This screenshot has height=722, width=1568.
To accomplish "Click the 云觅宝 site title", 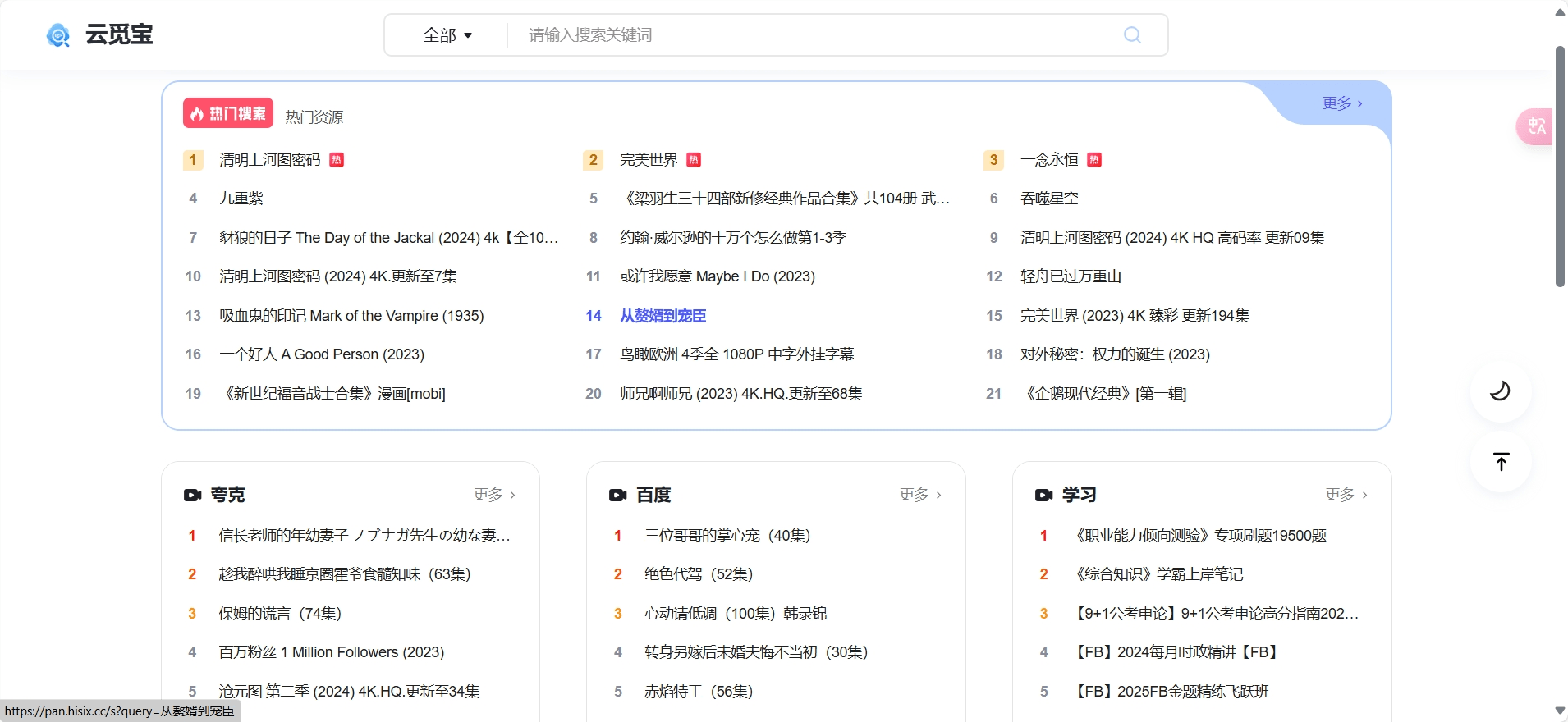I will coord(120,34).
